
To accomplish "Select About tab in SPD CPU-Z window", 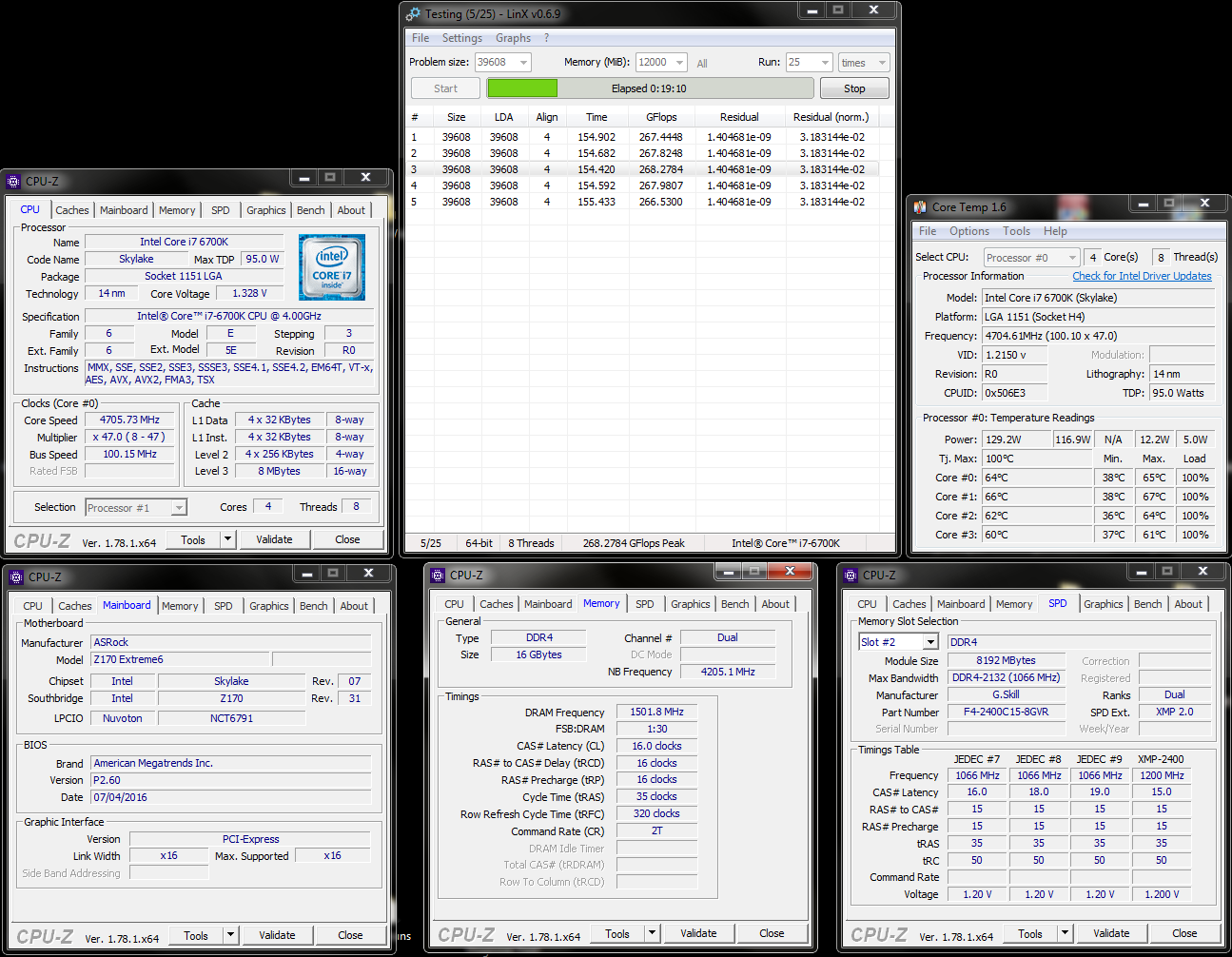I will coord(1188,604).
